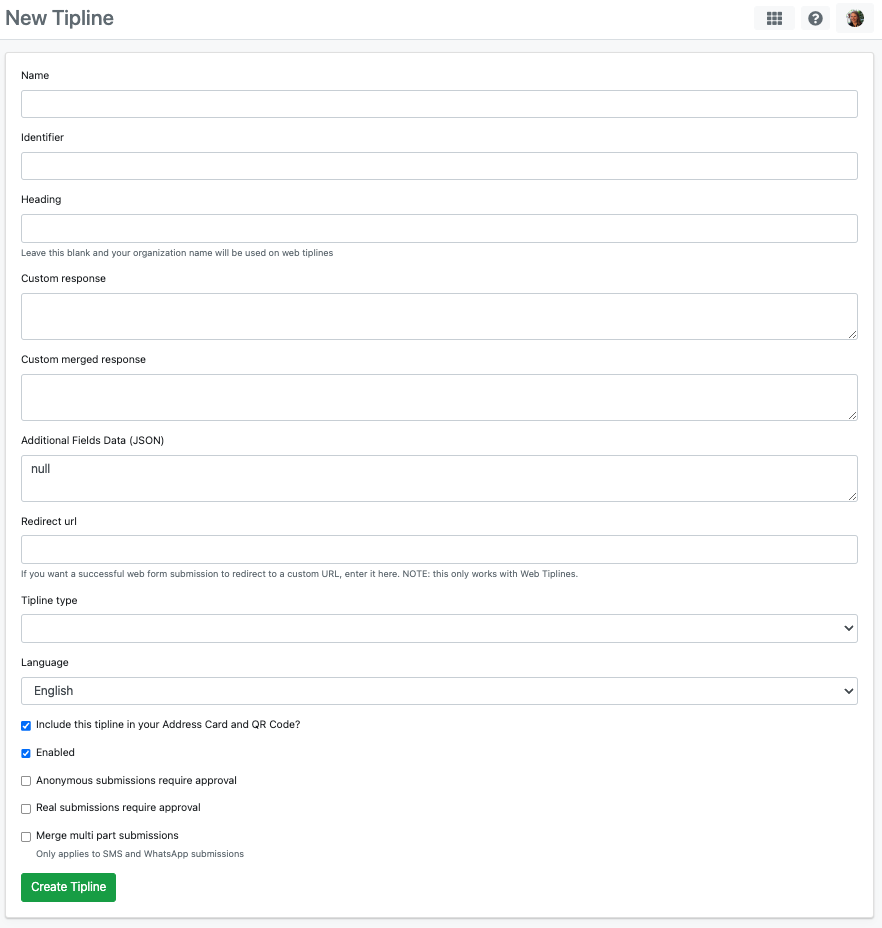The height and width of the screenshot is (928, 882).
Task: Uncheck Include tipline in Address Card checkbox
Action: click(26, 725)
